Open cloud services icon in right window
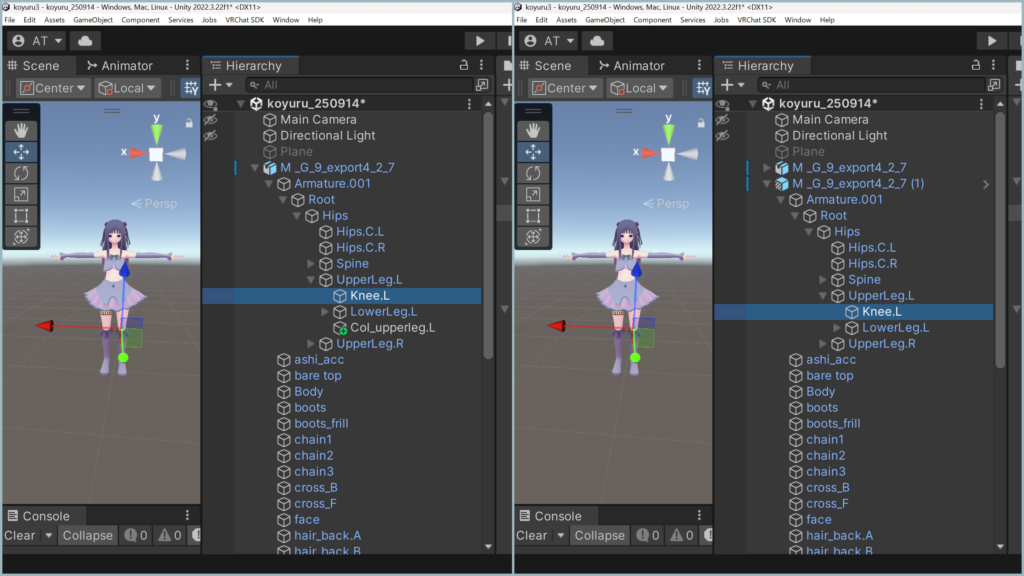The height and width of the screenshot is (576, 1024). tap(597, 40)
